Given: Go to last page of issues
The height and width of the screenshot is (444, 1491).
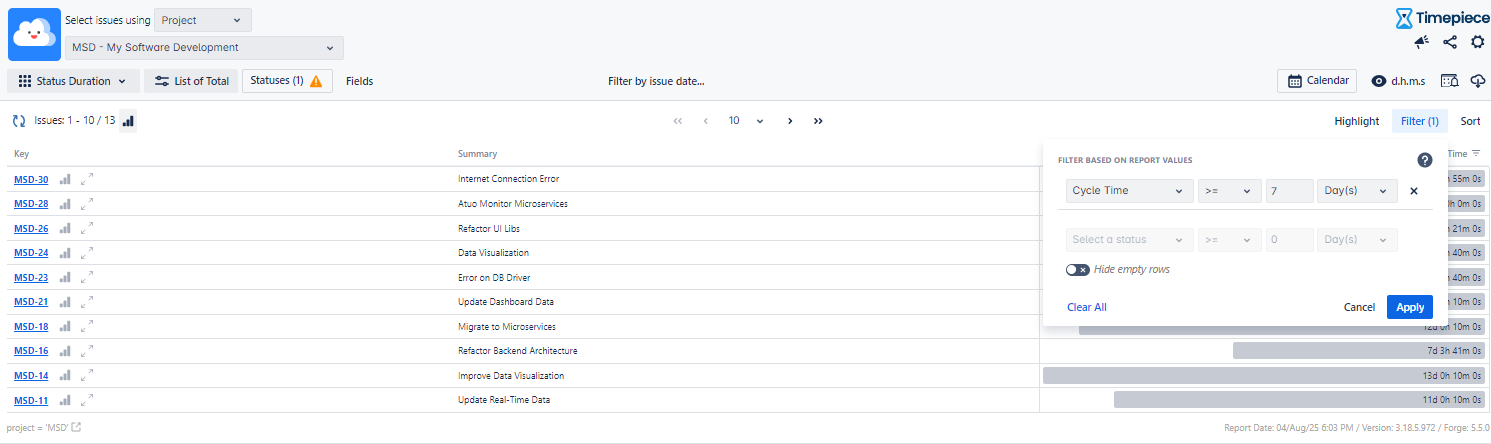Looking at the screenshot, I should pos(818,121).
